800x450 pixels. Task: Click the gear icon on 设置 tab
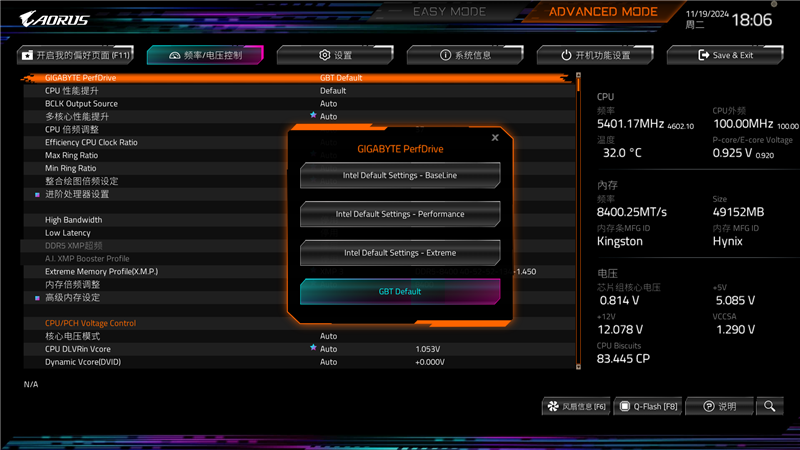pos(324,55)
